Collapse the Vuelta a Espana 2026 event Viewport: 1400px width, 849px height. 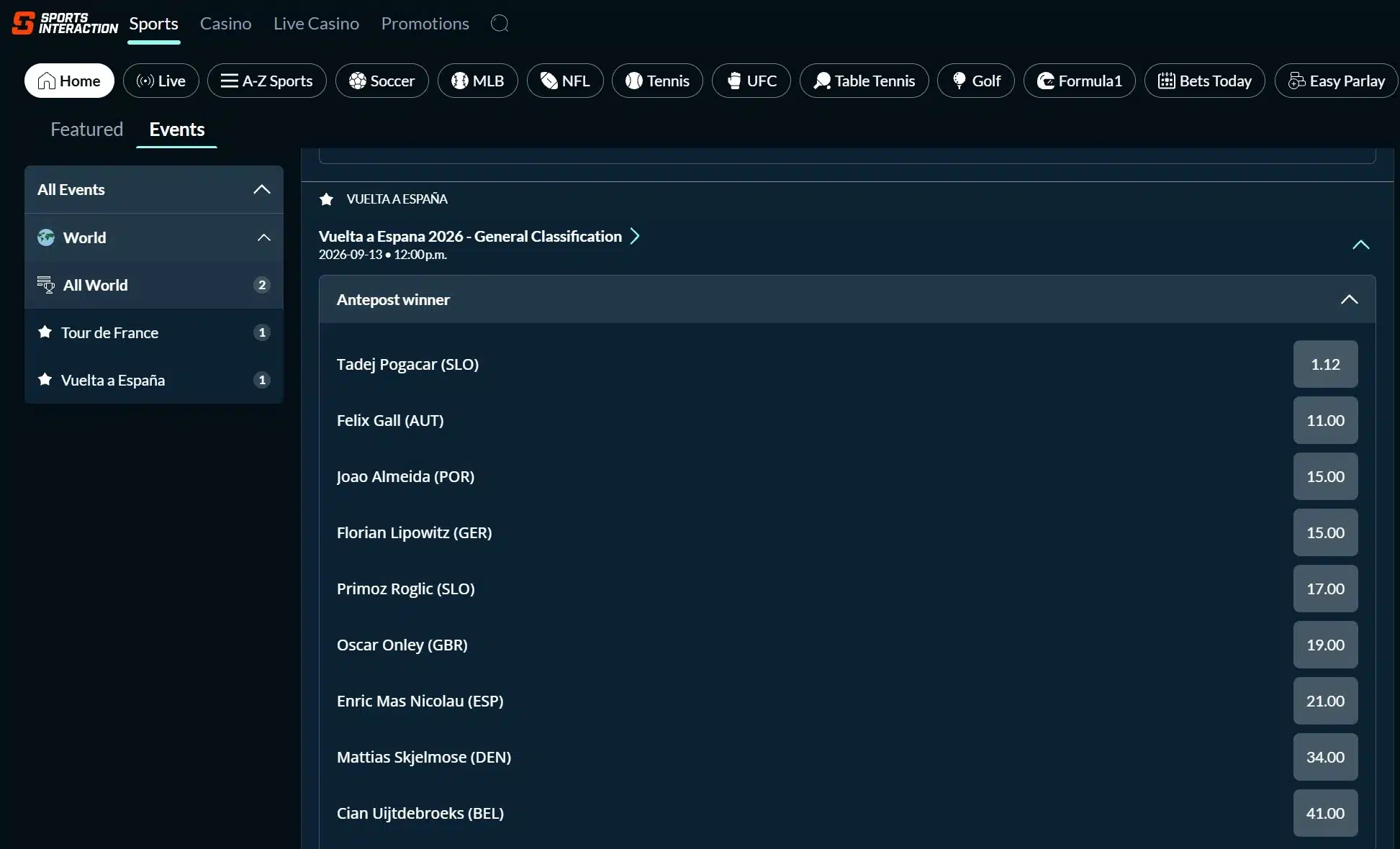1360,245
